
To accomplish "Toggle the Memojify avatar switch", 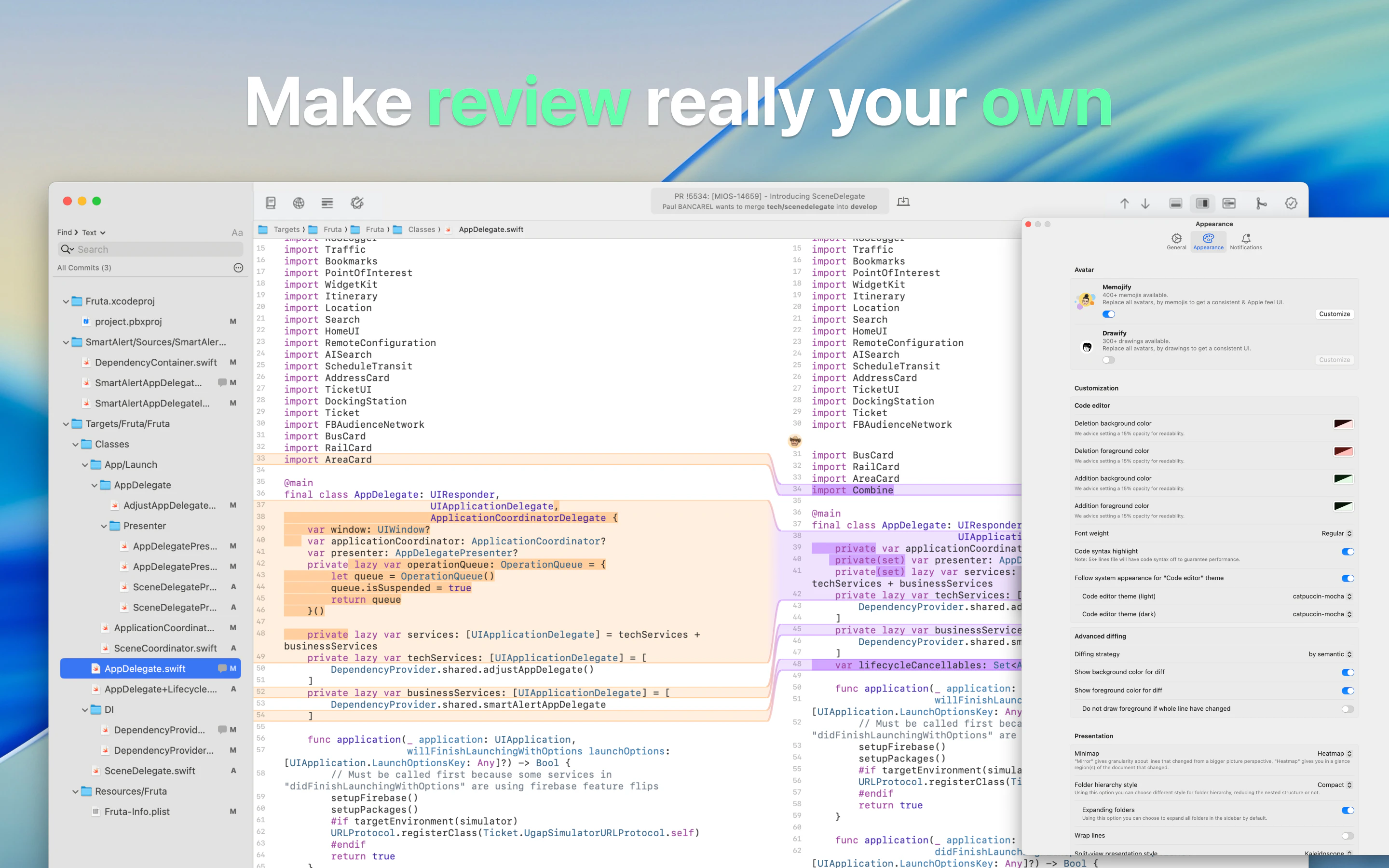I will point(1108,314).
